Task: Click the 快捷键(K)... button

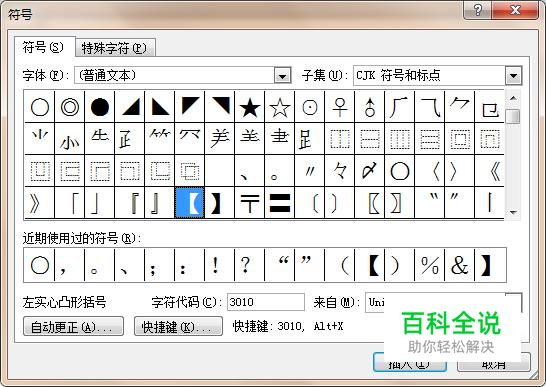Action: point(178,326)
